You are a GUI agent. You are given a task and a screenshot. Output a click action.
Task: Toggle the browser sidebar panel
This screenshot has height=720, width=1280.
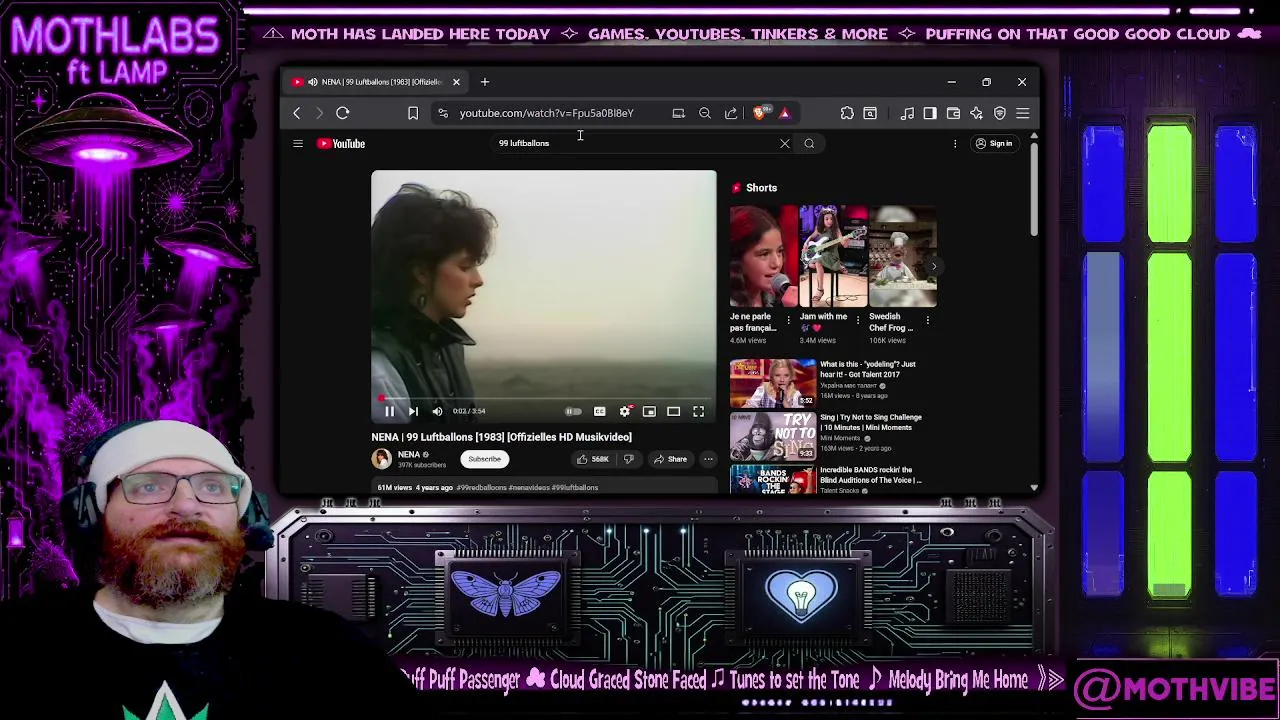(x=930, y=113)
